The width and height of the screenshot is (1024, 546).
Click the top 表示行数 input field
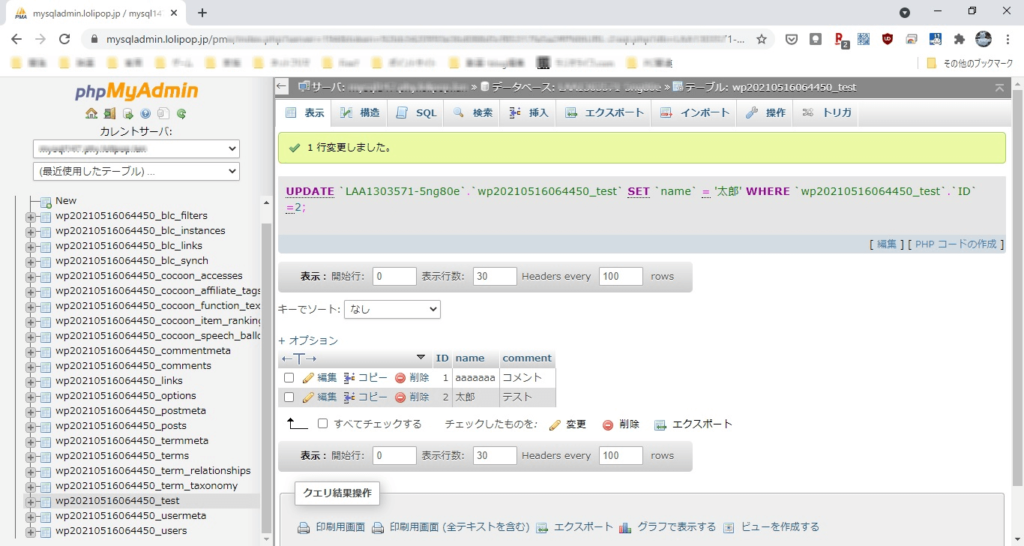pyautogui.click(x=494, y=276)
